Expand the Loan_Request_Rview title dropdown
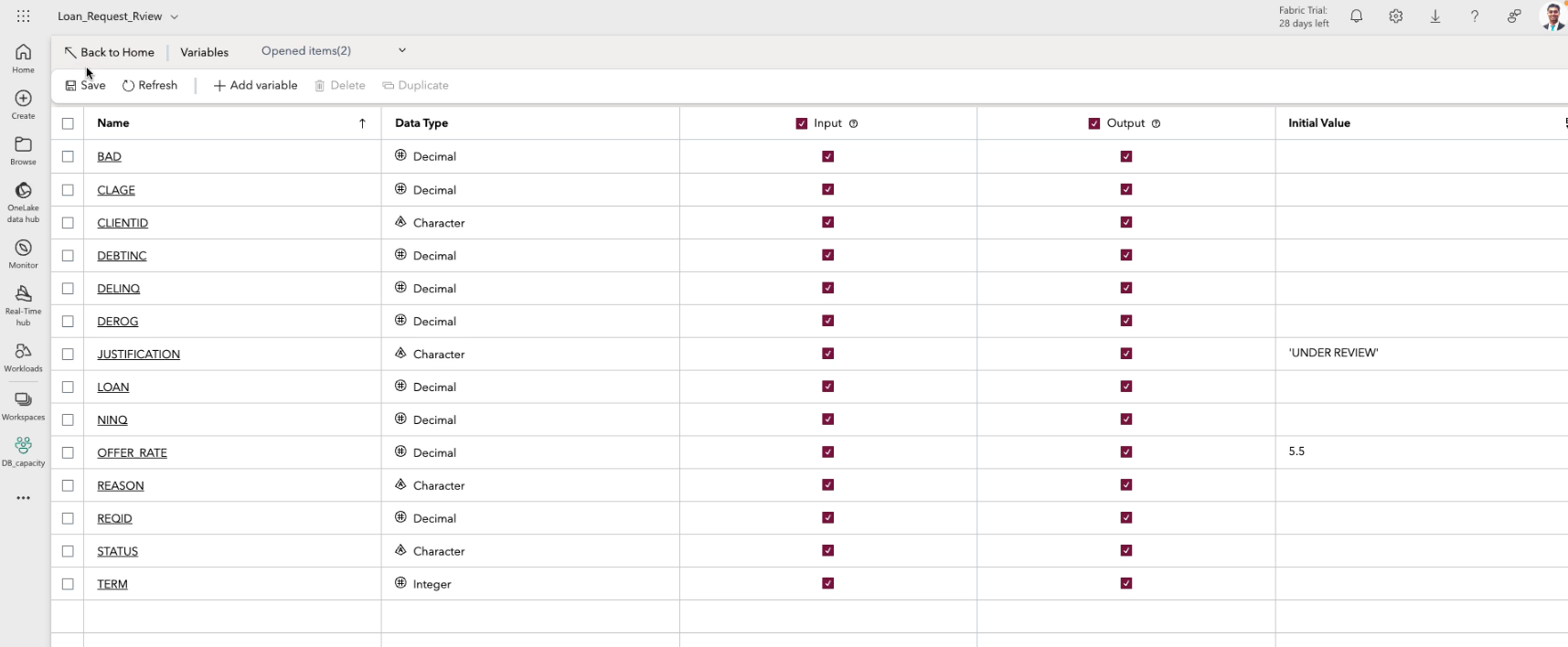Screen dimensions: 1568x647 175,16
